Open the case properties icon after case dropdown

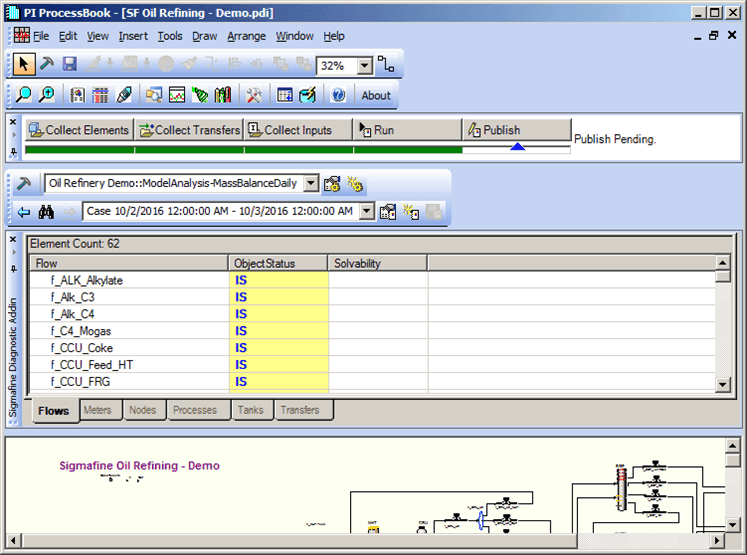pos(388,212)
